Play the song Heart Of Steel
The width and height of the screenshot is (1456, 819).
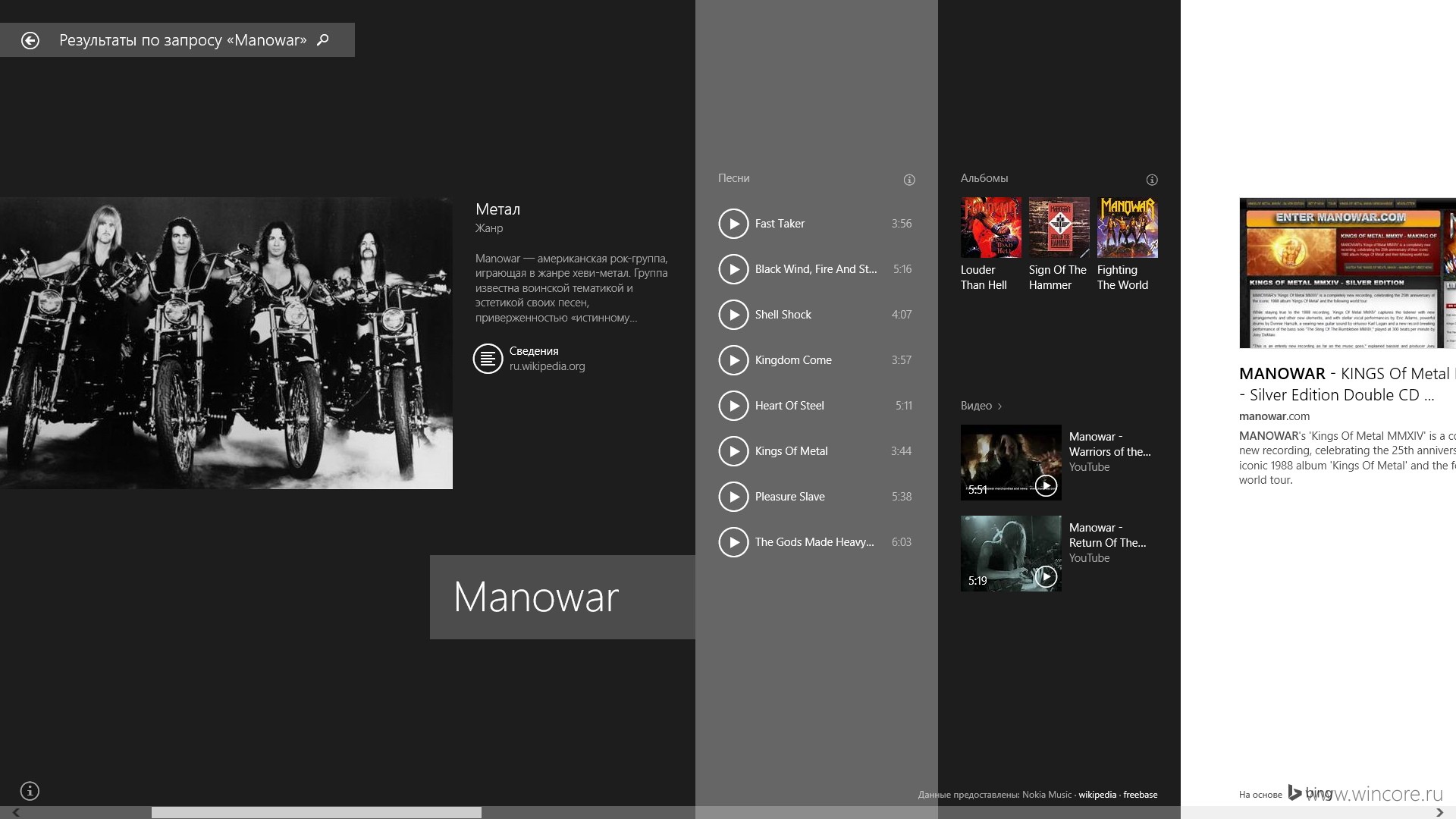pos(733,406)
